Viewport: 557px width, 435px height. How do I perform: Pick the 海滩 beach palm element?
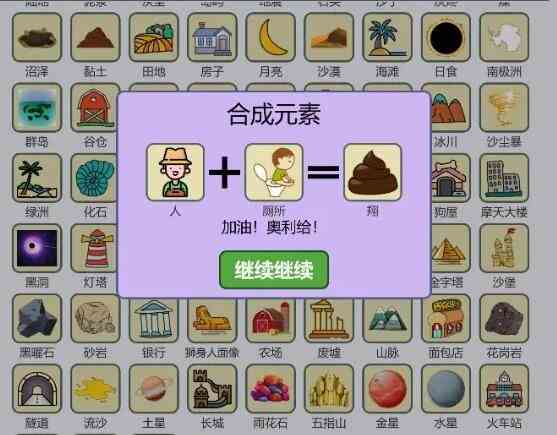pos(388,37)
